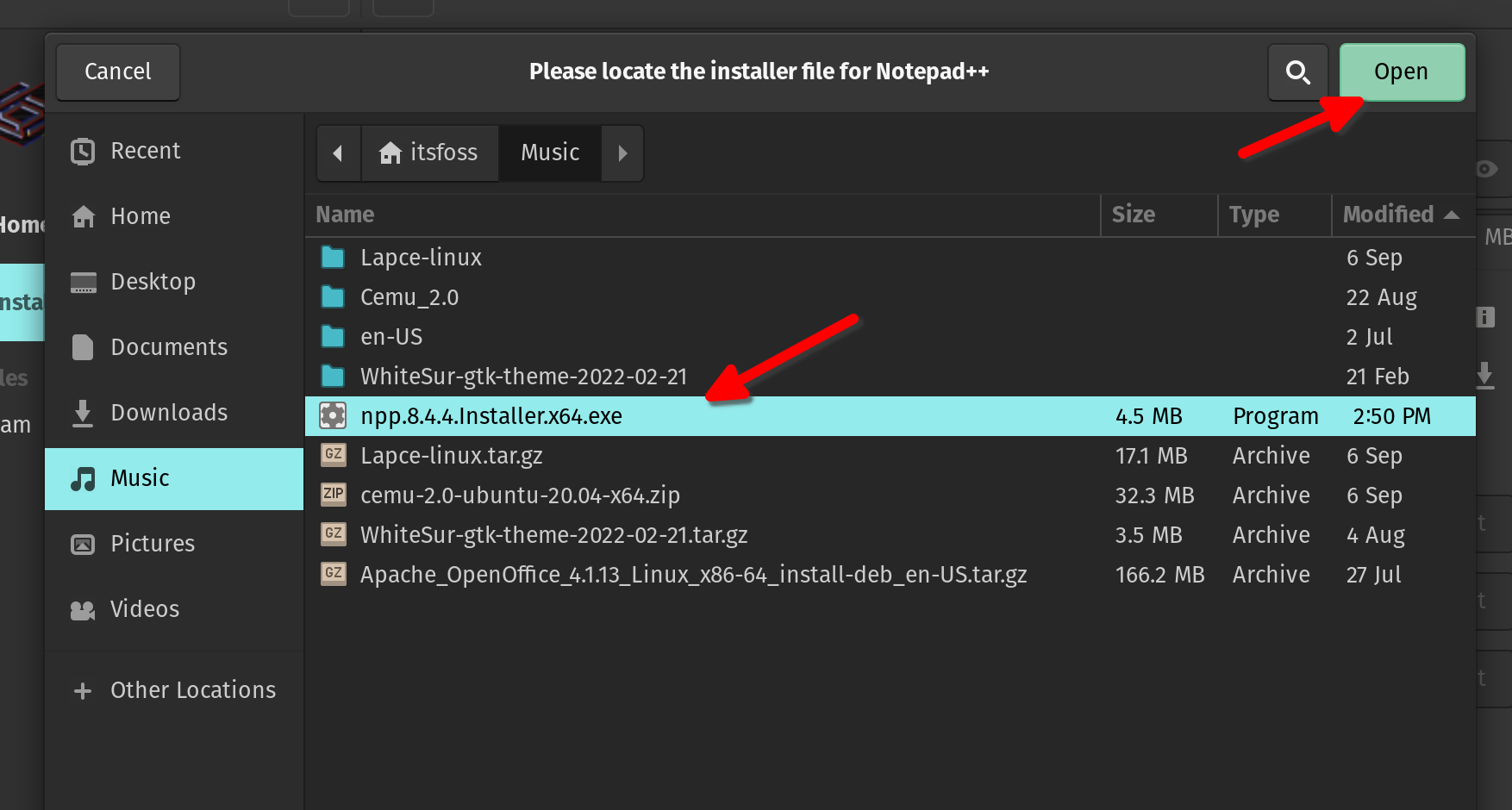Sort by Name column header
Viewport: 1512px width, 810px height.
703,215
